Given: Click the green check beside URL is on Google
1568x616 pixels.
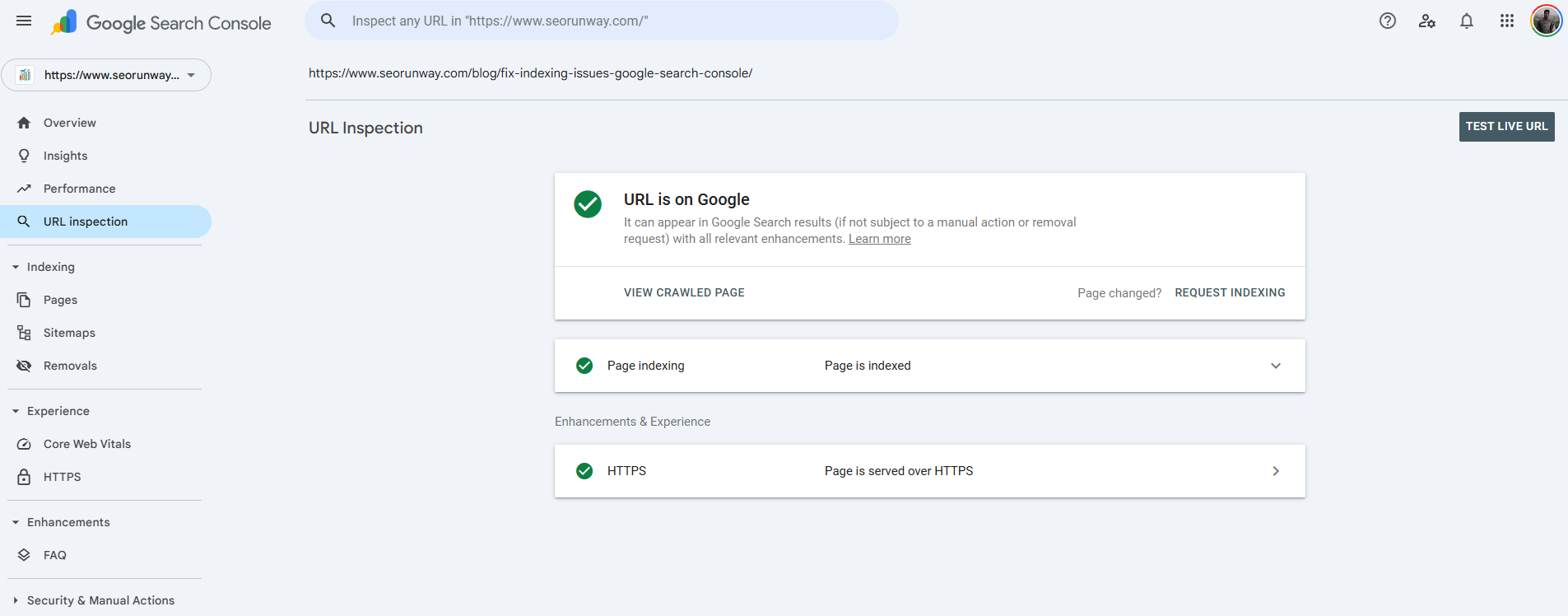Looking at the screenshot, I should 588,204.
